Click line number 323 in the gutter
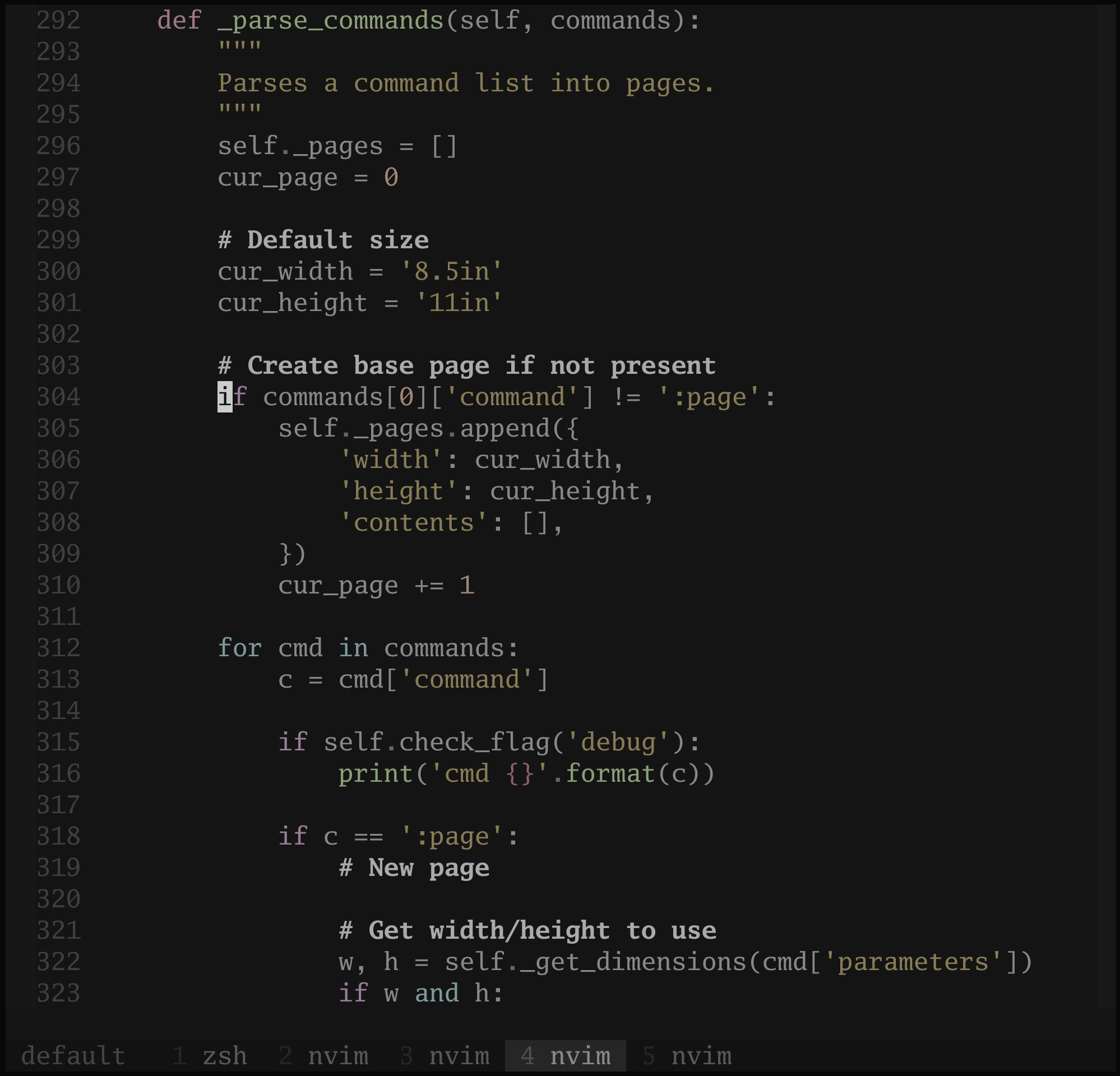Image resolution: width=1120 pixels, height=1076 pixels. [58, 993]
